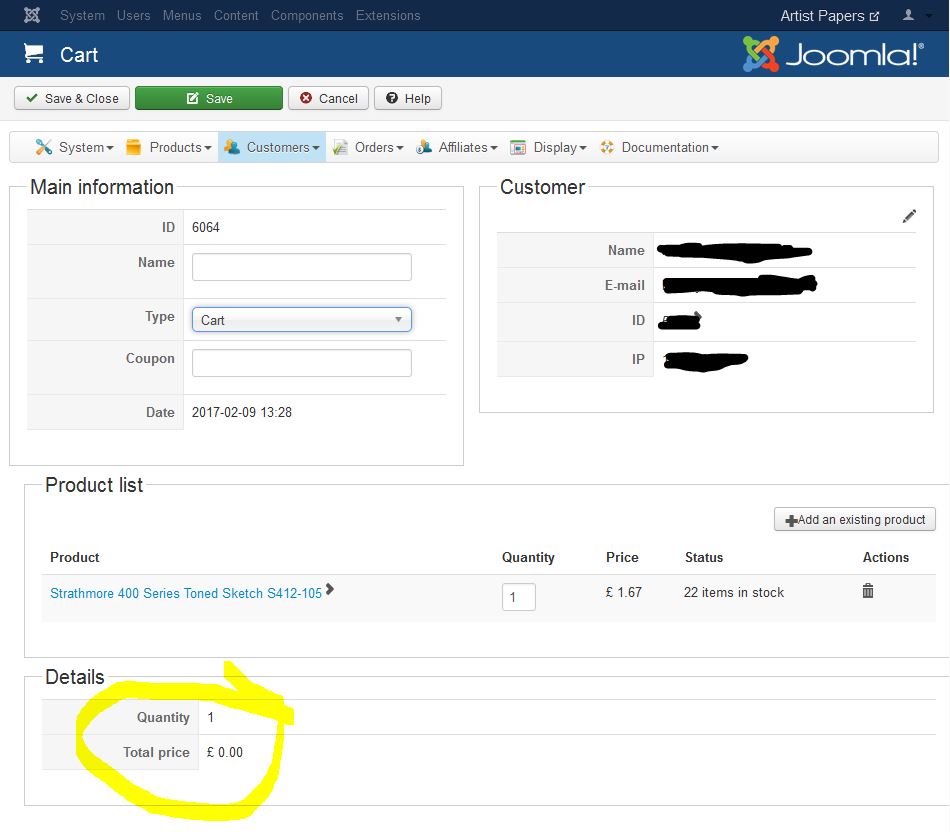This screenshot has width=950, height=832.
Task: Click the Customers people icon
Action: tap(231, 147)
